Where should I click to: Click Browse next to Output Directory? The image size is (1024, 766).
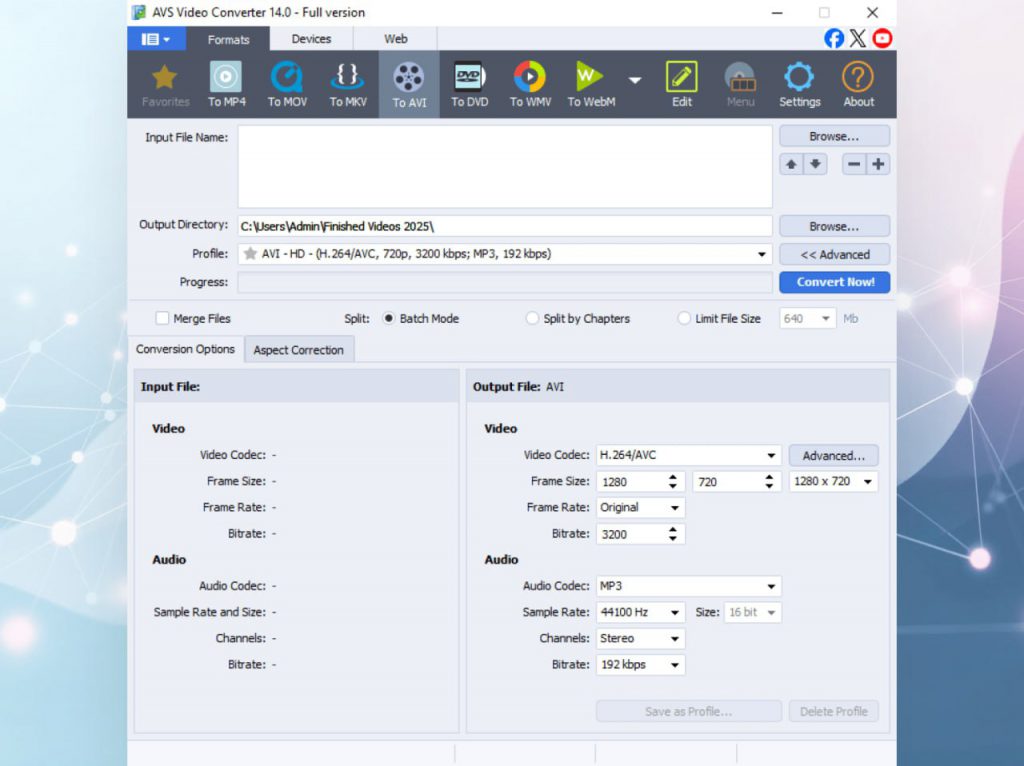834,226
